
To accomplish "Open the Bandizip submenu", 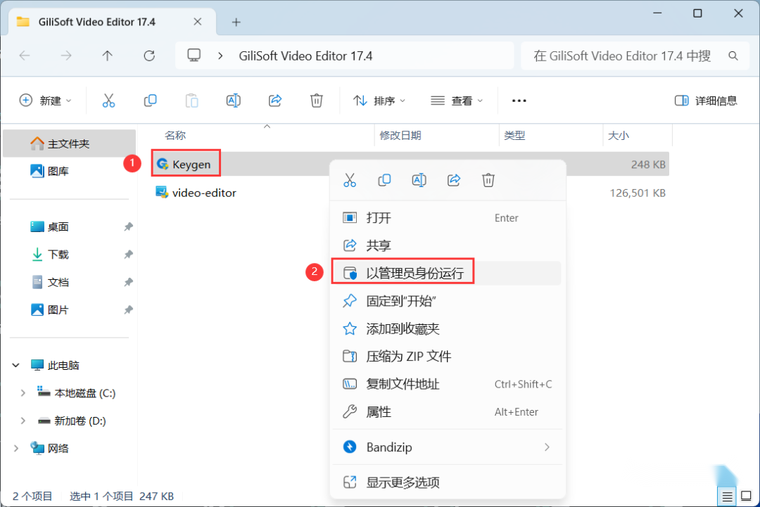I will click(446, 447).
